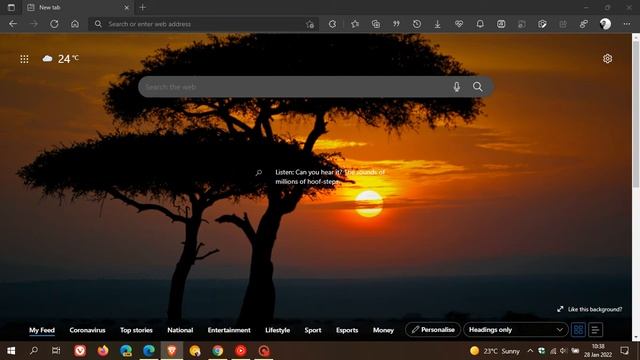This screenshot has width=640, height=360.
Task: Switch to the Top stories tab
Action: point(136,330)
